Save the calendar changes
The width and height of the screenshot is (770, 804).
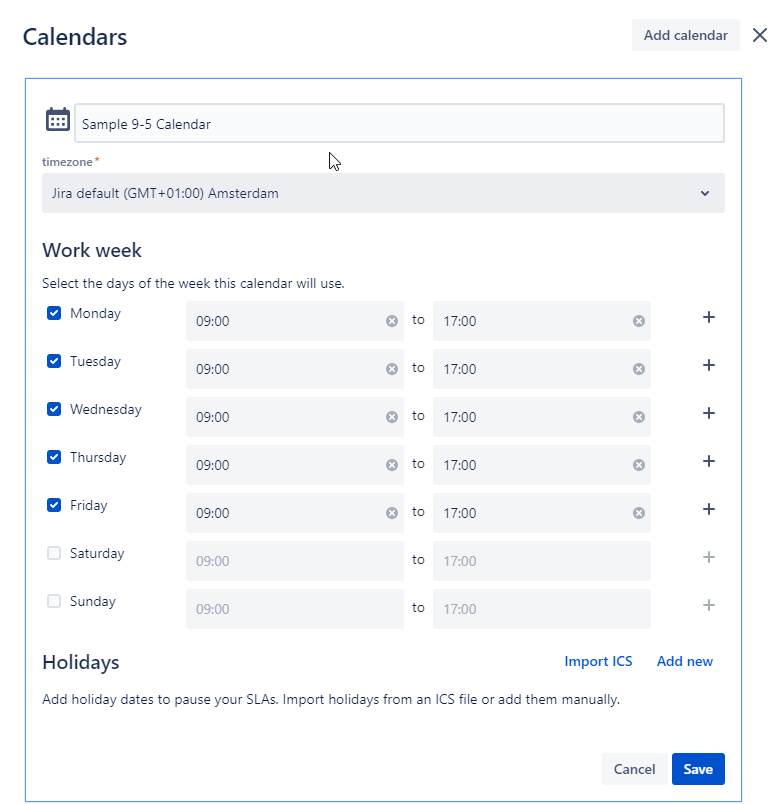(698, 769)
